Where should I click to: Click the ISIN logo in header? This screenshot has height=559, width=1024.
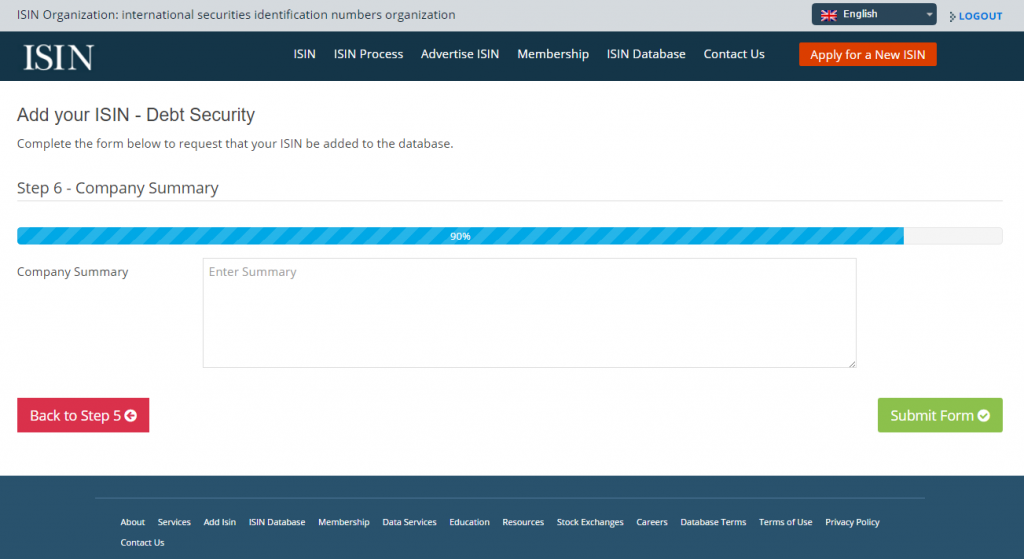(59, 57)
